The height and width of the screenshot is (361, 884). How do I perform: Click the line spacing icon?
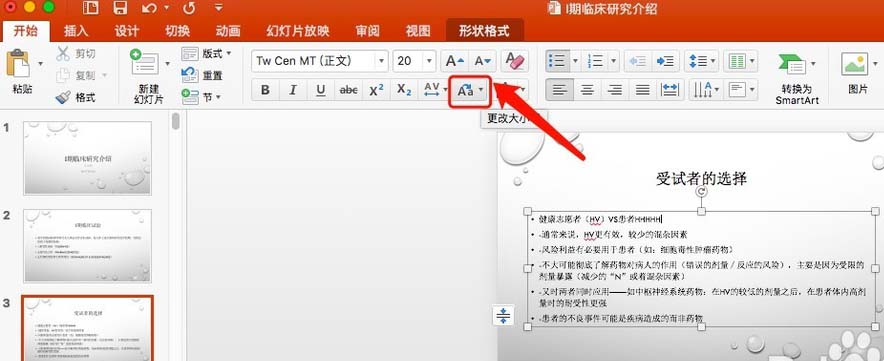698,61
